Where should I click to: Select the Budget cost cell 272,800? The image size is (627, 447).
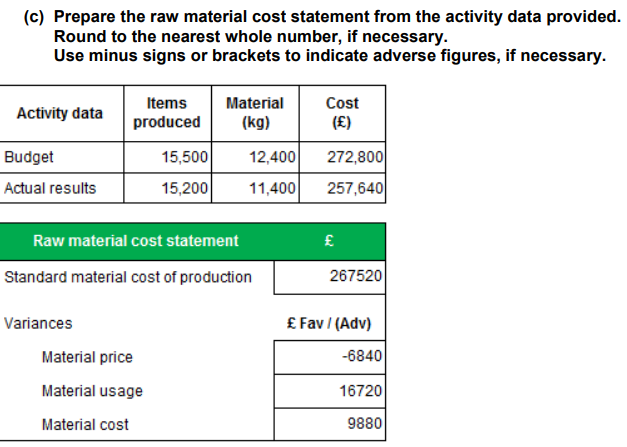pyautogui.click(x=342, y=157)
